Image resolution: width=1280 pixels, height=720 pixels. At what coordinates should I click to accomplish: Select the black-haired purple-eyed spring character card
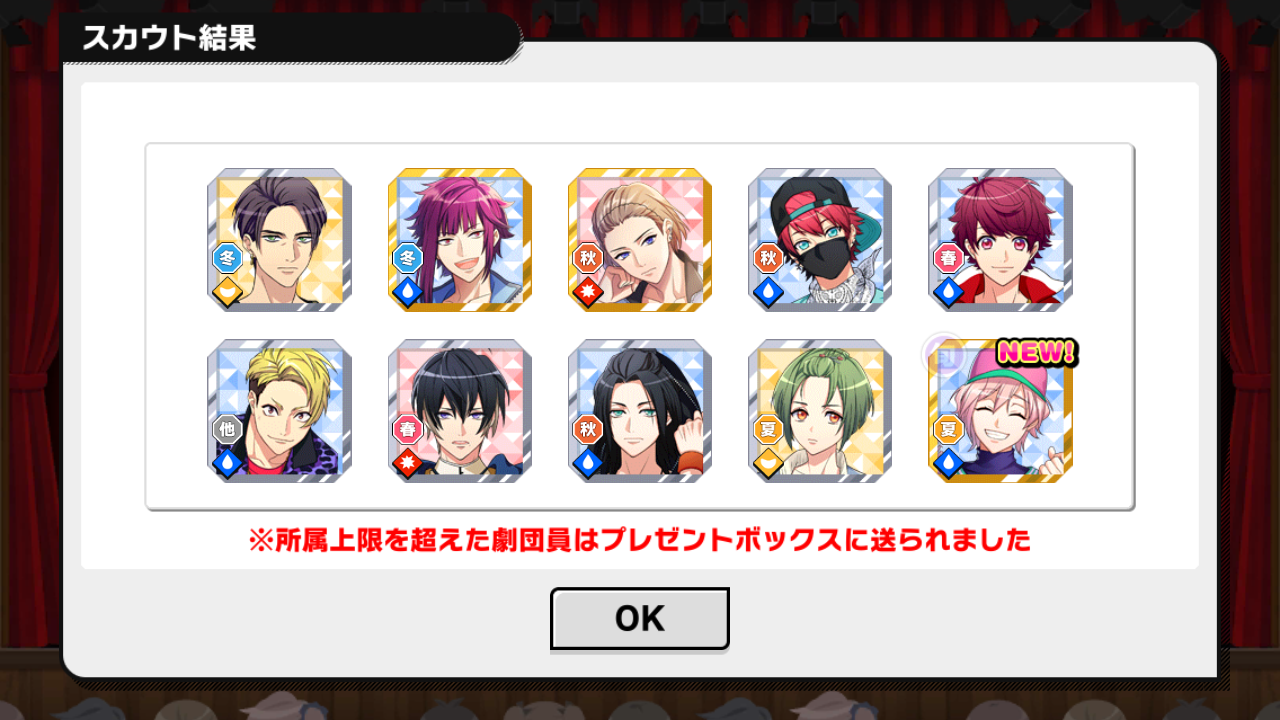[x=460, y=411]
